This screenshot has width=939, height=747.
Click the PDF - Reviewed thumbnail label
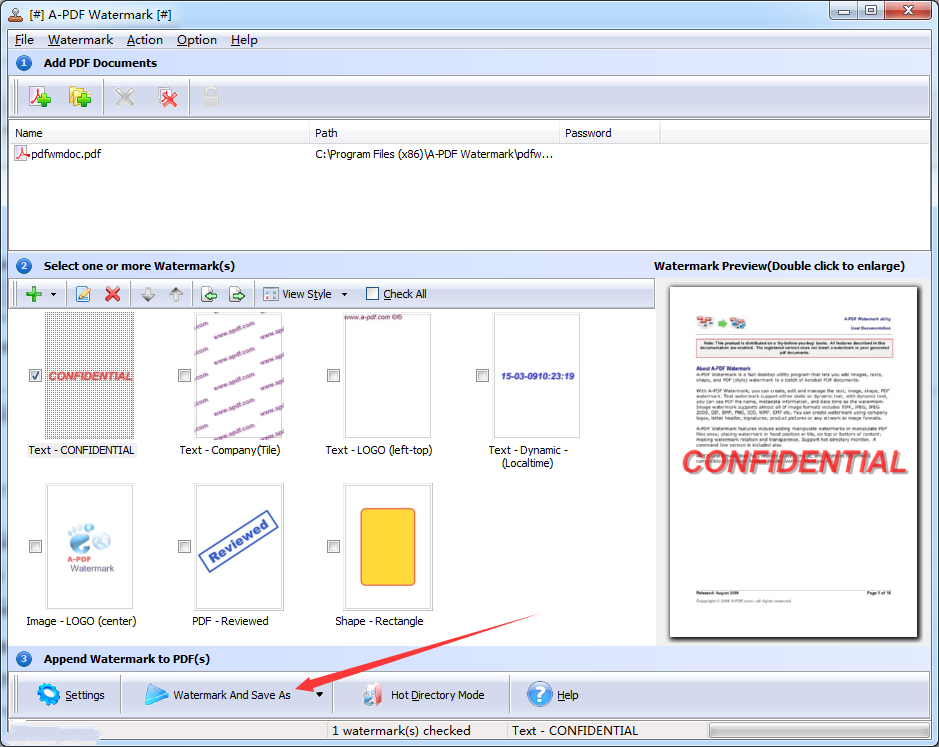[x=230, y=621]
